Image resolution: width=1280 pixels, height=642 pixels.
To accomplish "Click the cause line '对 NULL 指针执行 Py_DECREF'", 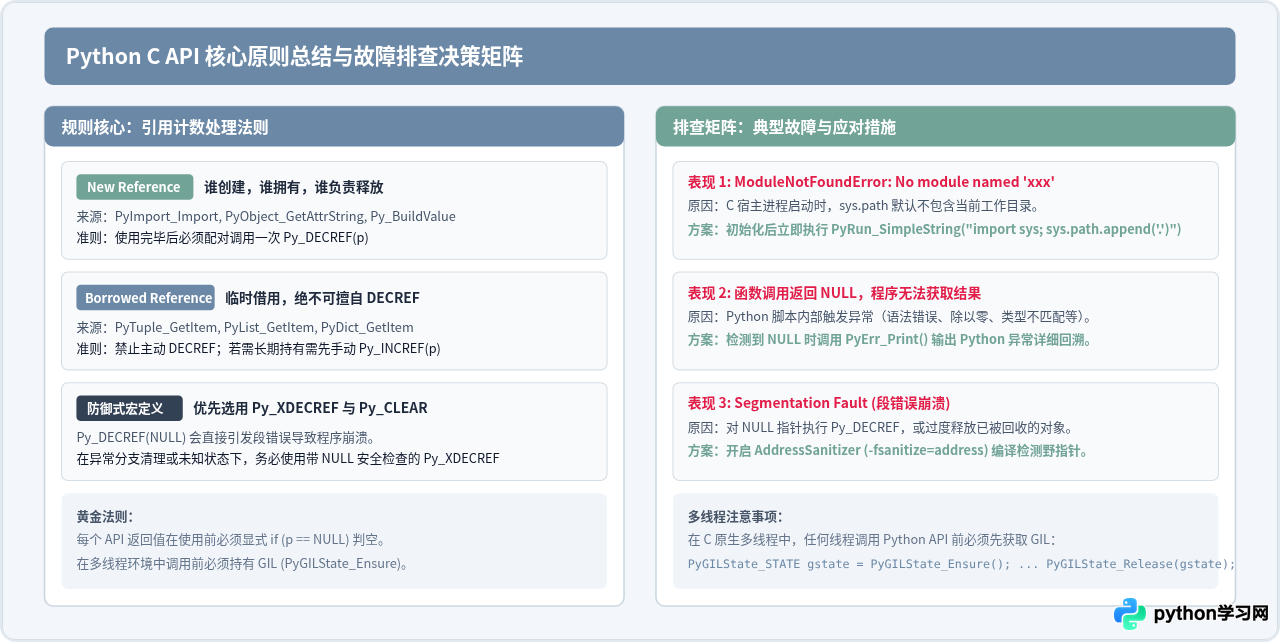I will coord(880,428).
